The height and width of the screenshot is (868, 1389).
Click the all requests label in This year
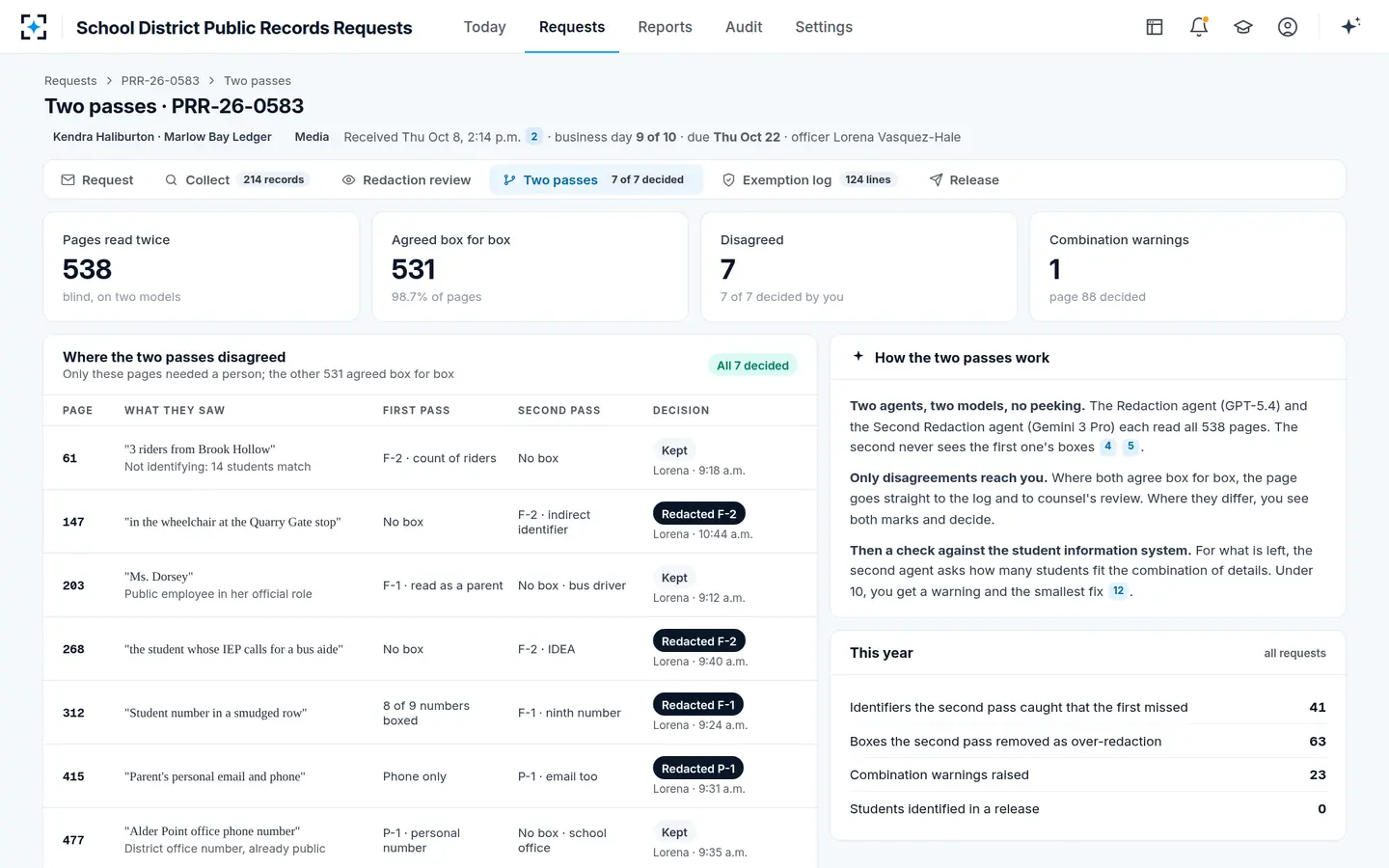tap(1294, 654)
